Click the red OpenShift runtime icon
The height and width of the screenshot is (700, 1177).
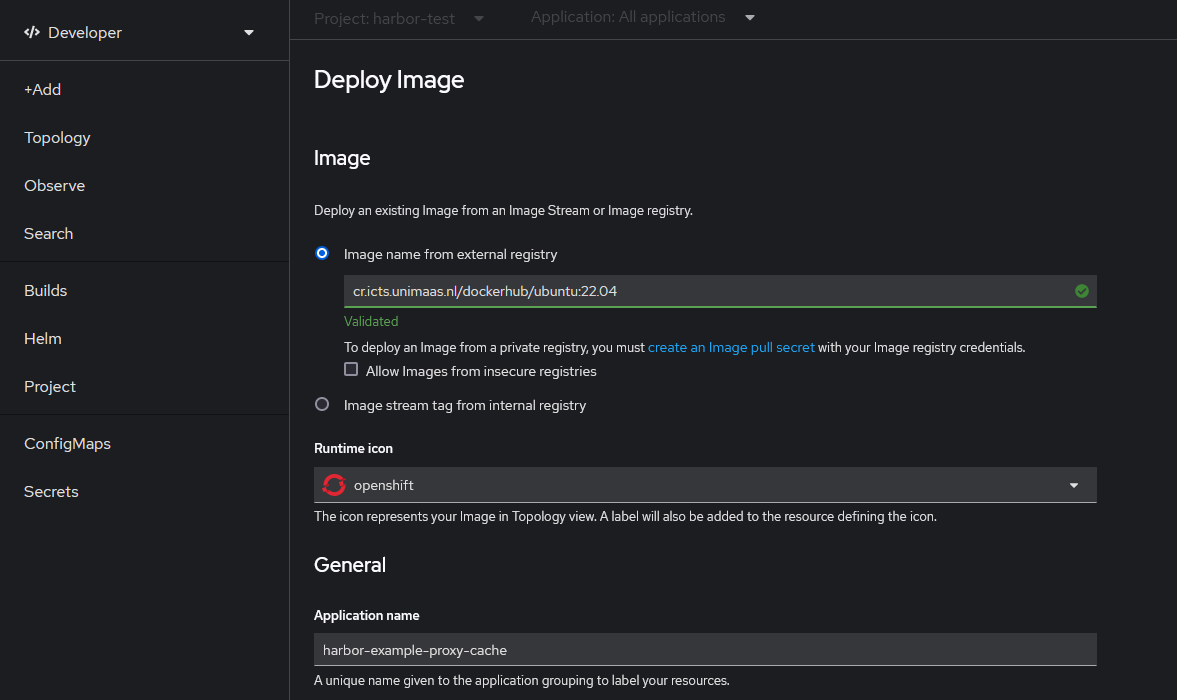click(334, 485)
